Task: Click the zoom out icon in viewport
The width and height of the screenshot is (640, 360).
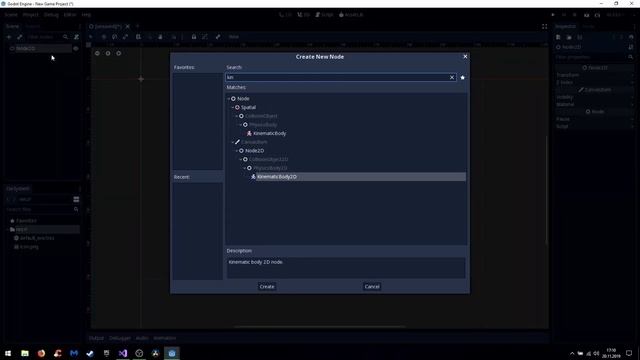Action: pos(97,53)
